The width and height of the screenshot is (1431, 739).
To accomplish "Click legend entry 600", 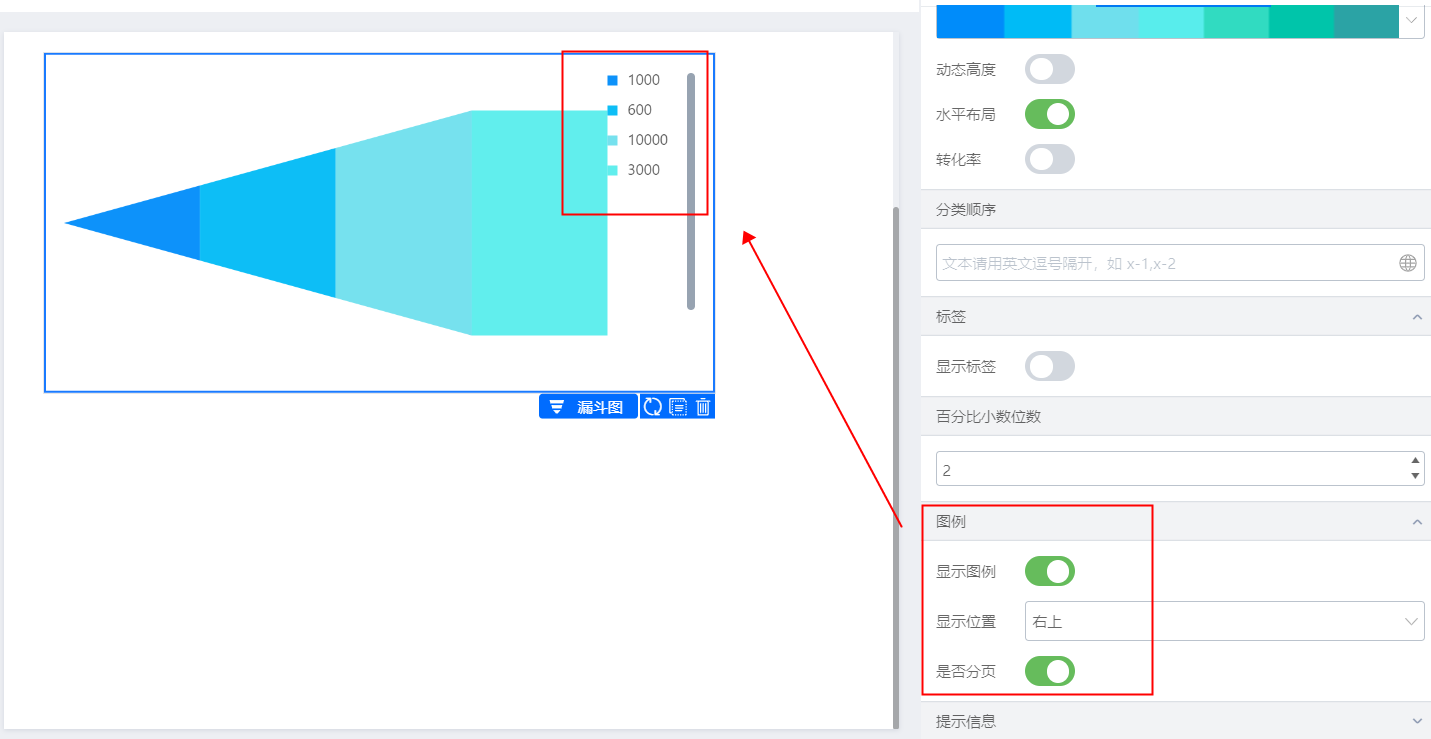I will click(x=629, y=110).
